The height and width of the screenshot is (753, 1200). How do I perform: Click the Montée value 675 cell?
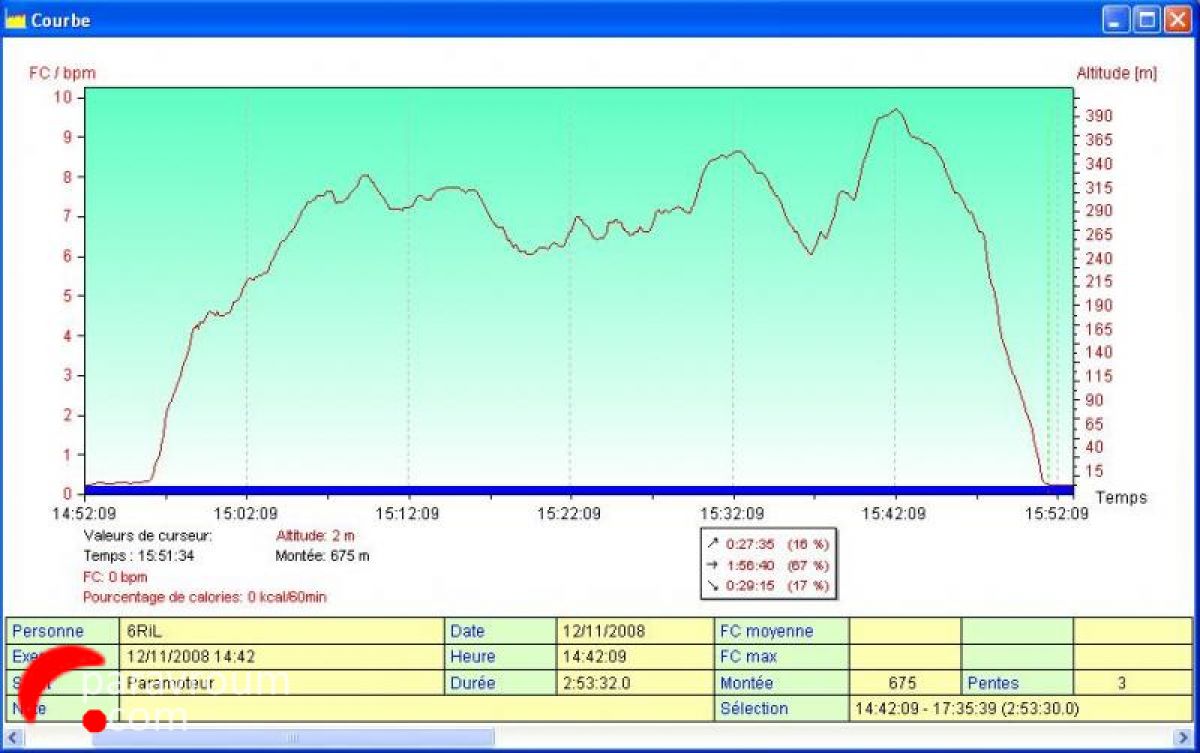point(904,683)
